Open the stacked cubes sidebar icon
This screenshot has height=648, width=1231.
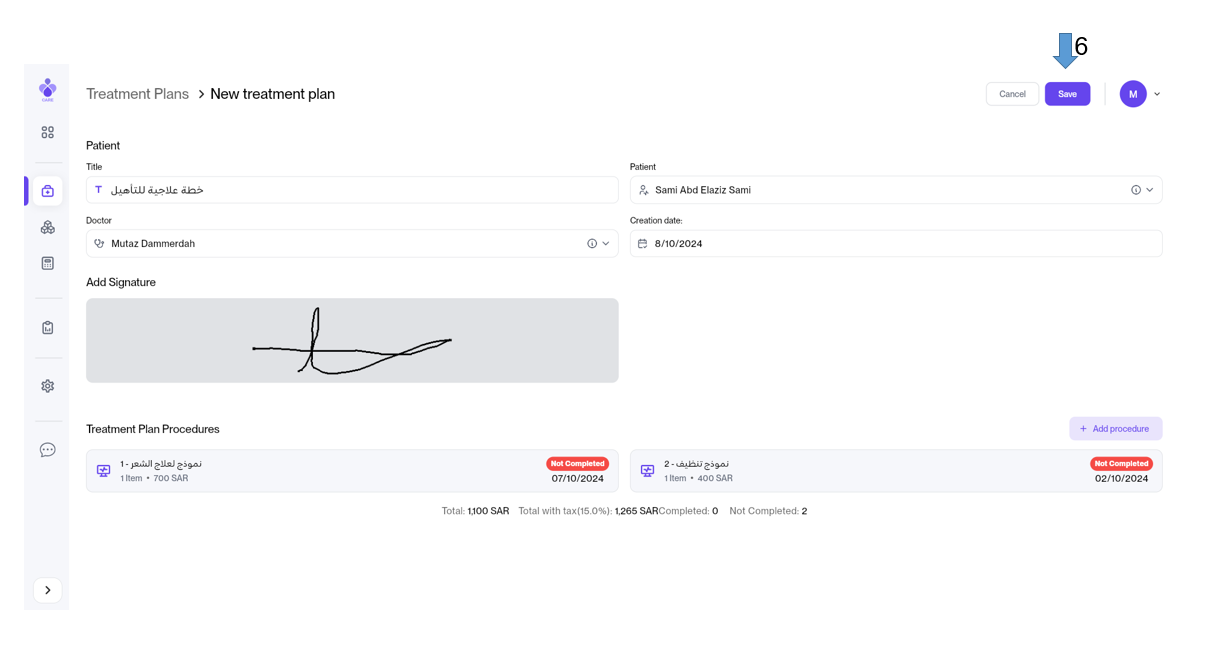point(47,228)
